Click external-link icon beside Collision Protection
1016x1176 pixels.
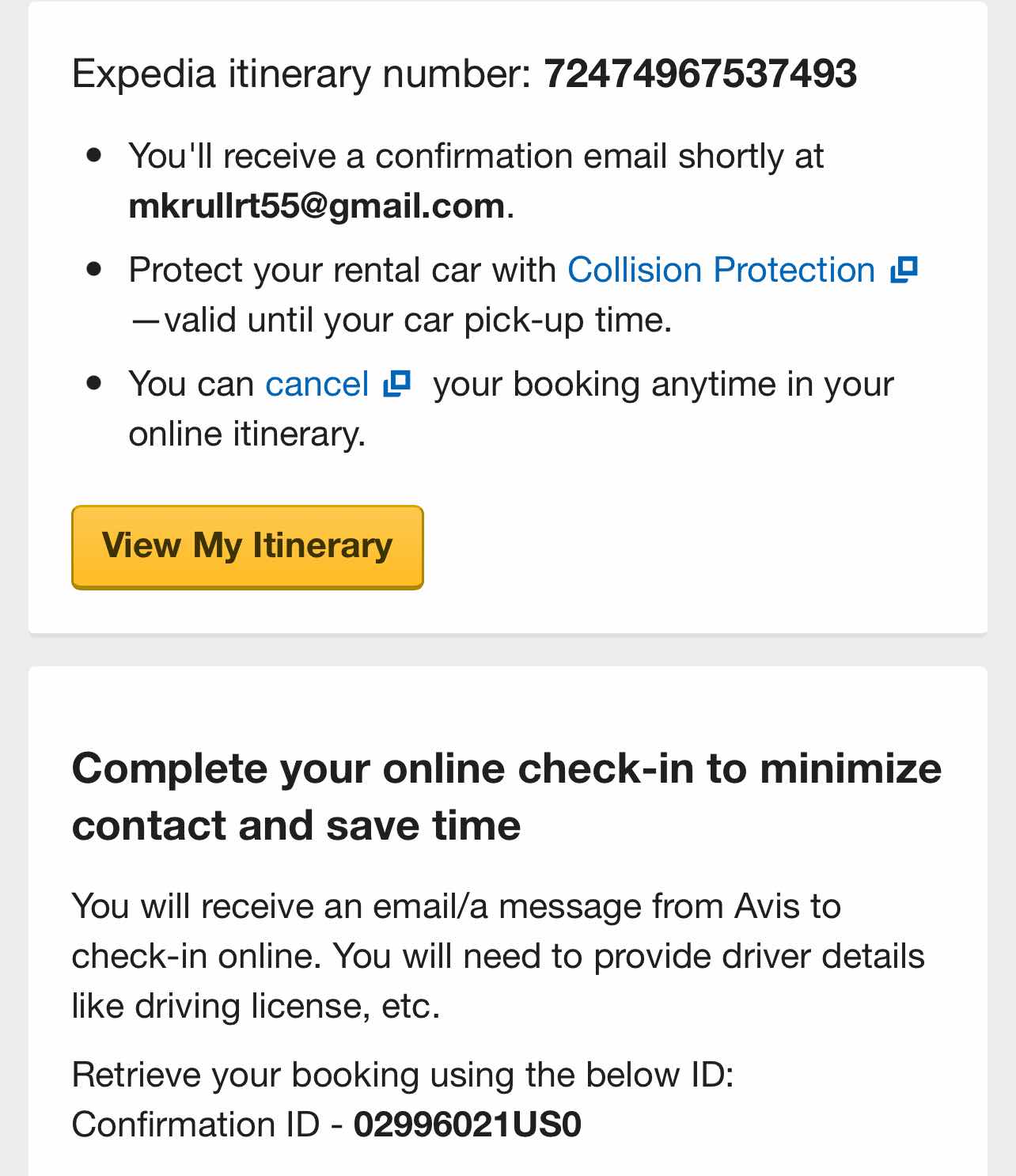pos(904,270)
